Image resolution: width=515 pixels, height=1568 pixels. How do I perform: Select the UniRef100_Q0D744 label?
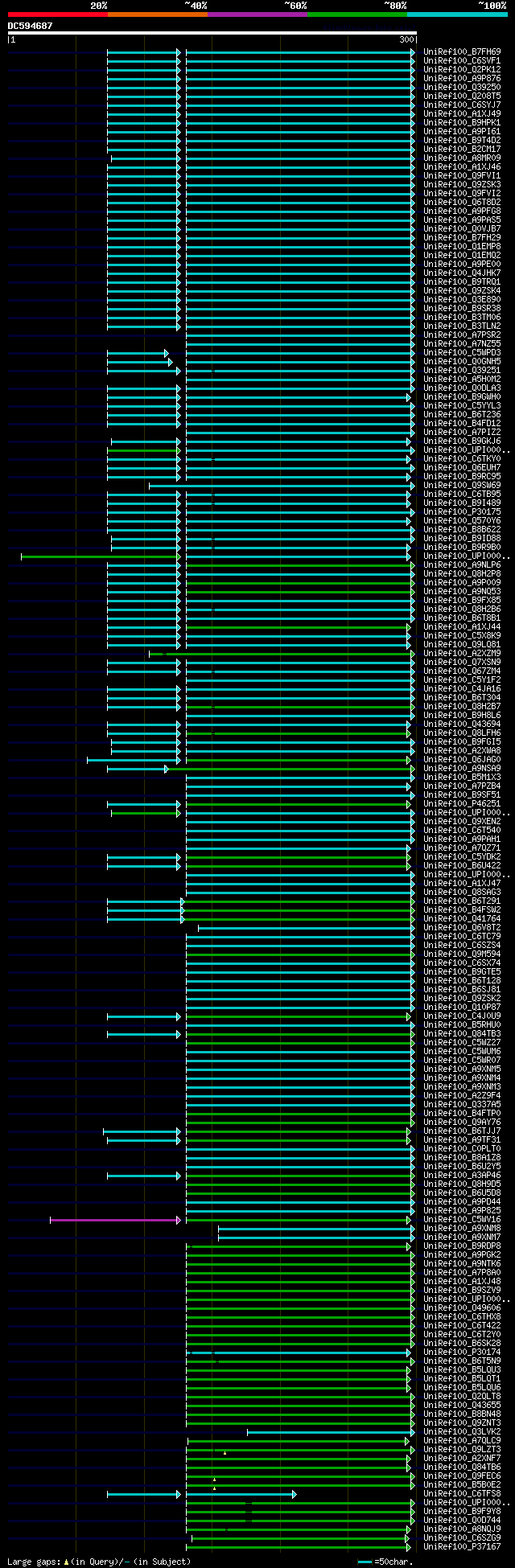462,1520
